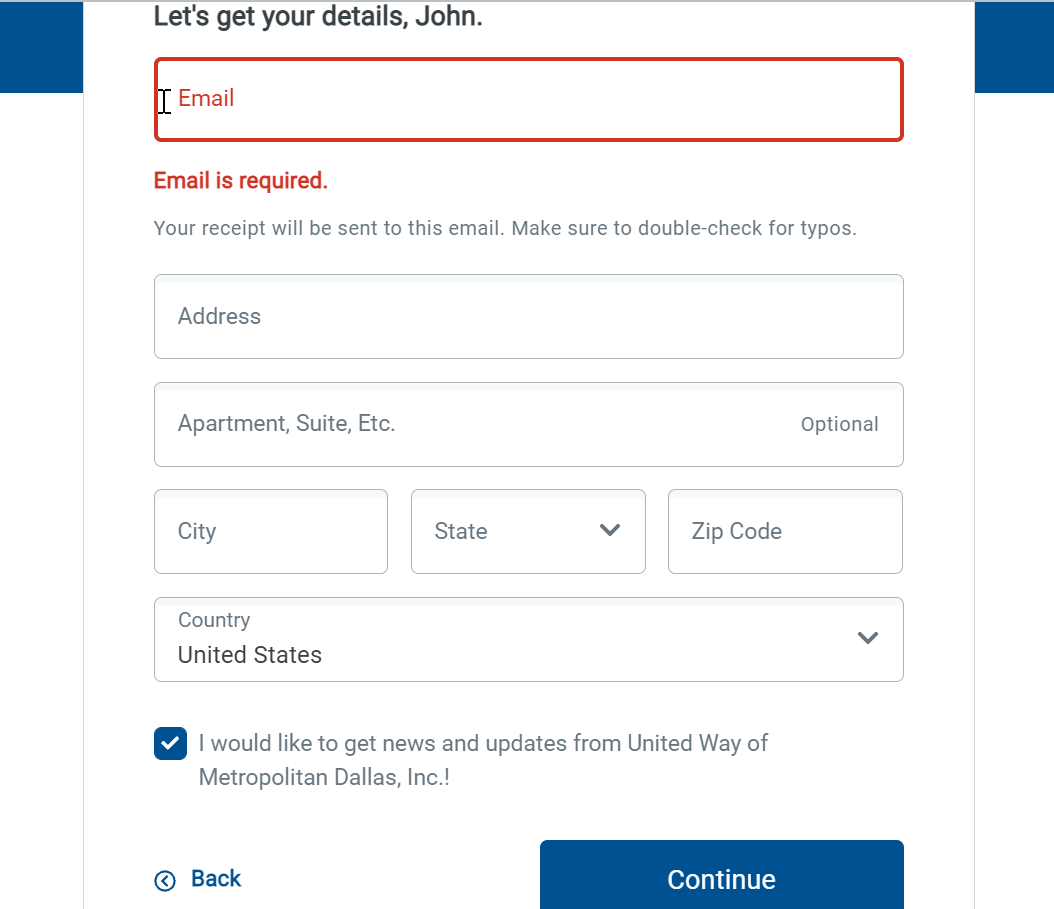This screenshot has width=1054, height=909.
Task: Uncheck the news and updates checkbox
Action: point(170,744)
